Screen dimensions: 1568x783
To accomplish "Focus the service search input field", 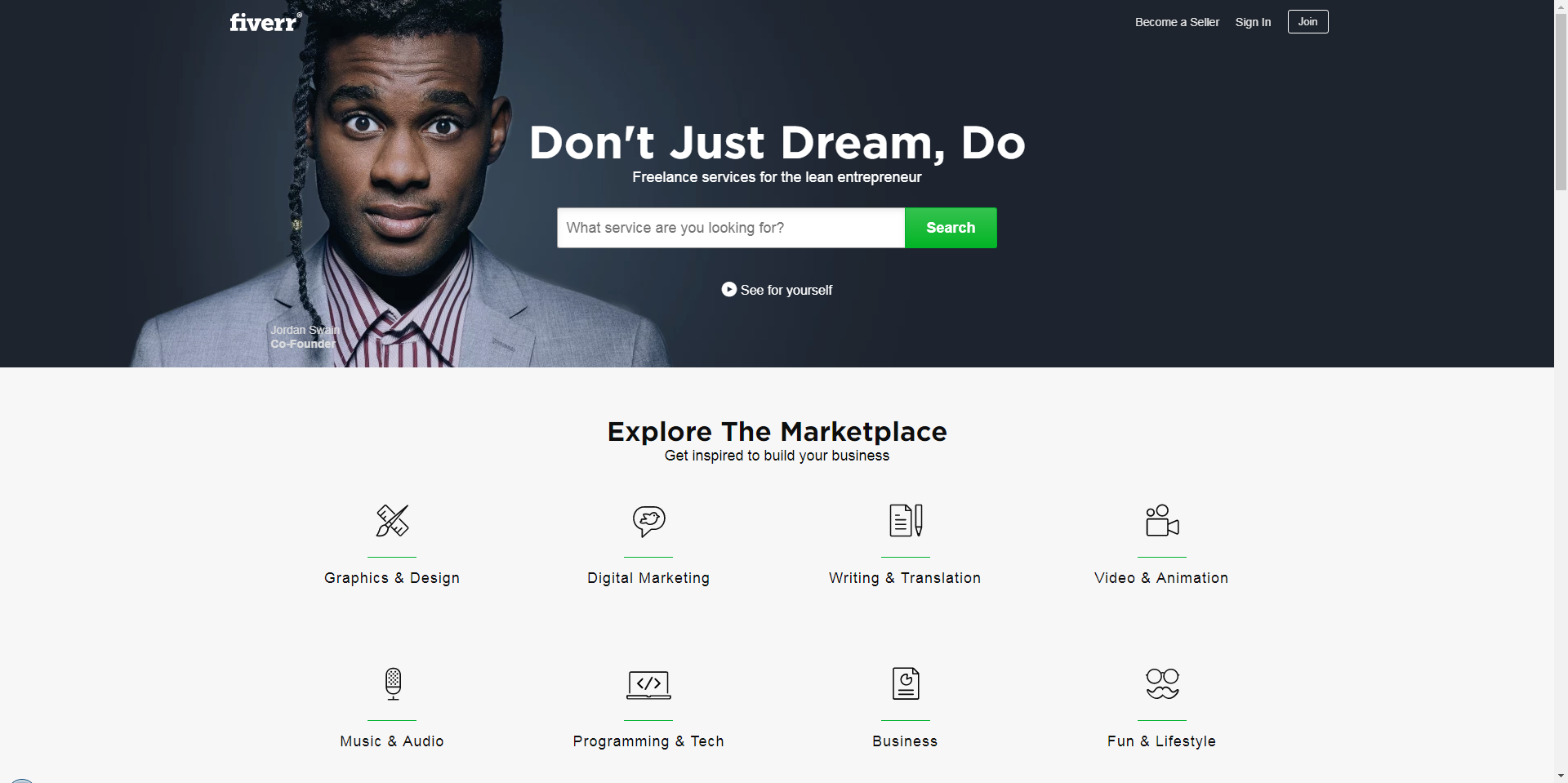I will click(731, 228).
